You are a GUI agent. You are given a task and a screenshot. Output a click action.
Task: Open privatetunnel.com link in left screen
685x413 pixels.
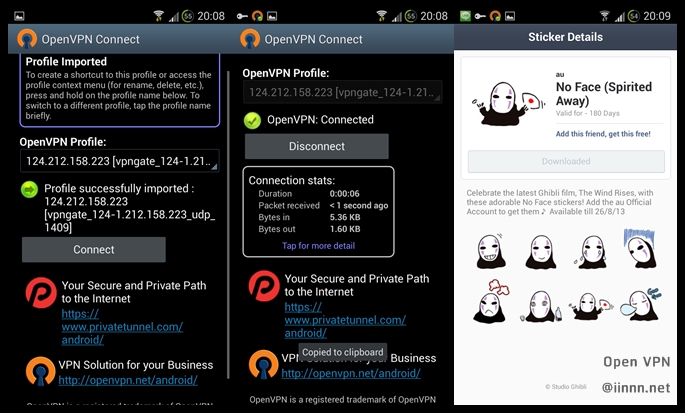tap(122, 326)
